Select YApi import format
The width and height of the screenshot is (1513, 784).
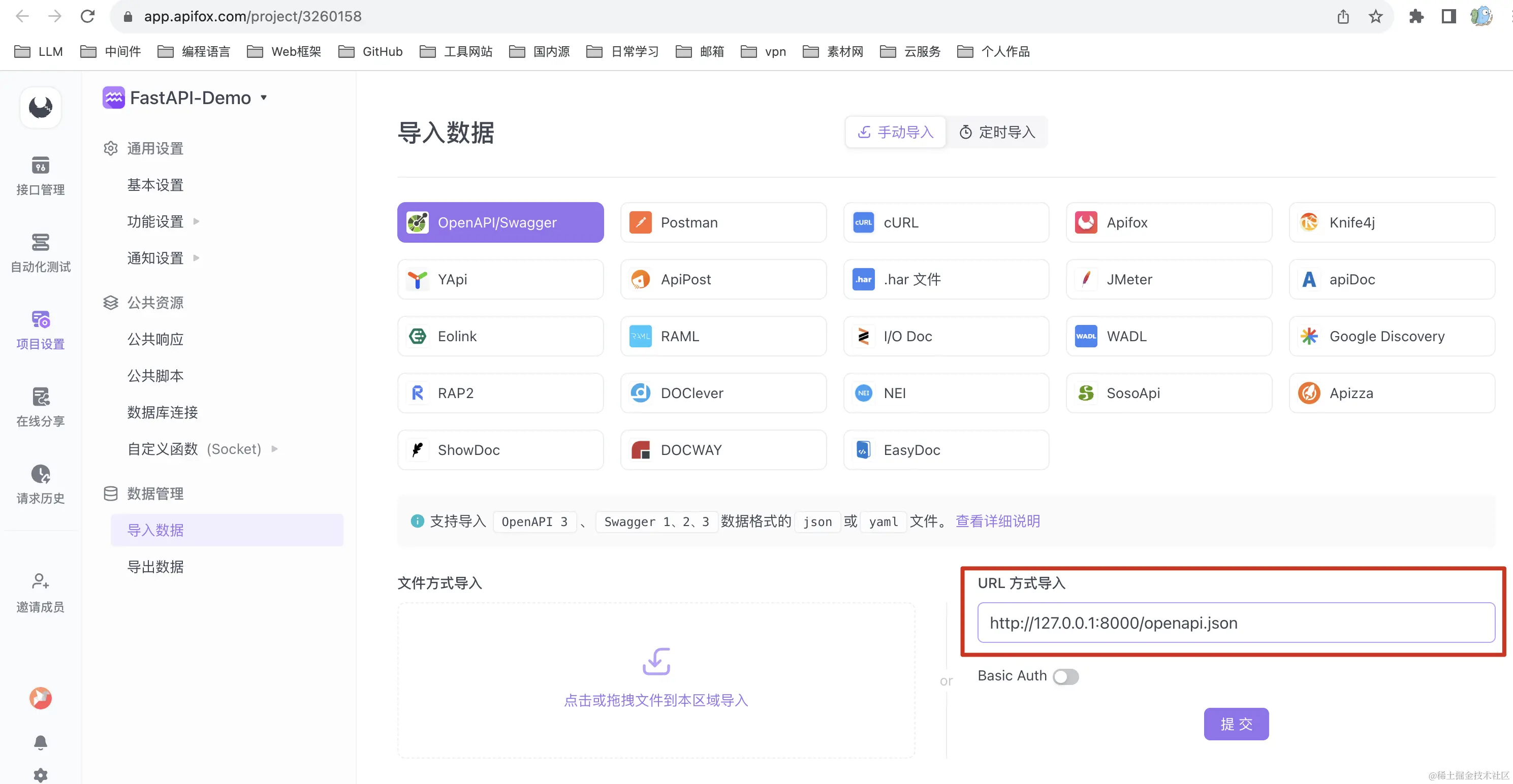[x=500, y=279]
